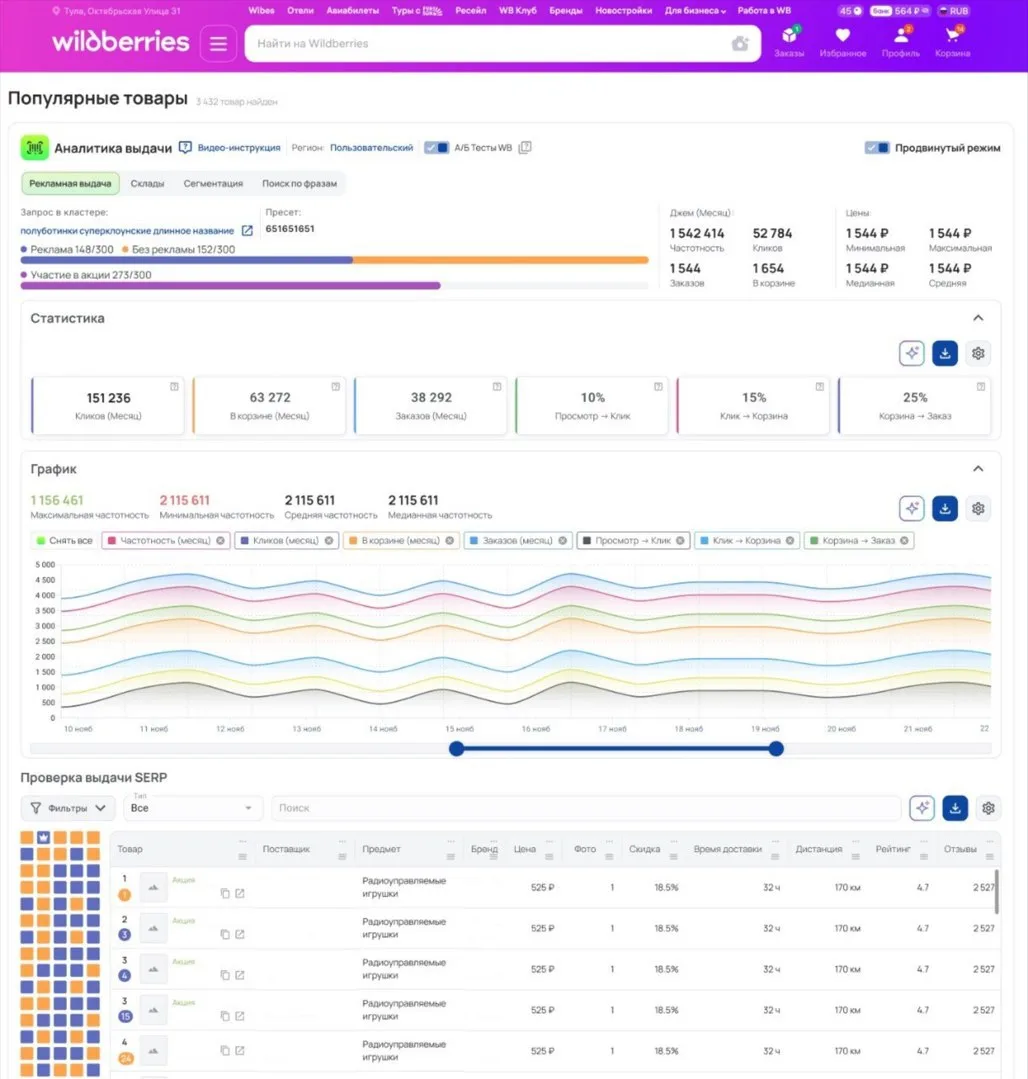
Task: Remove Просмотр → Клик series chip
Action: point(680,540)
